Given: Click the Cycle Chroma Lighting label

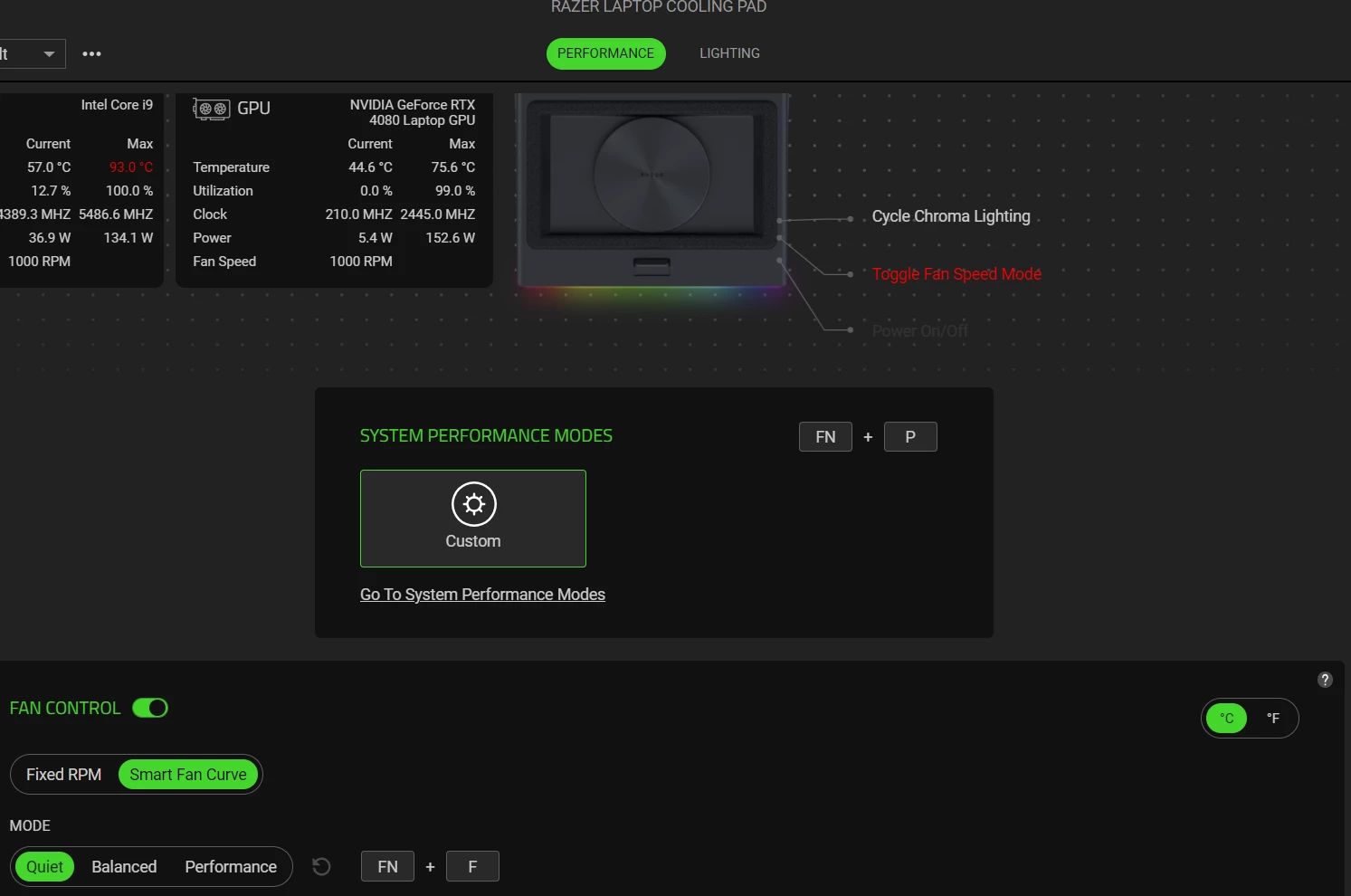Looking at the screenshot, I should (951, 216).
